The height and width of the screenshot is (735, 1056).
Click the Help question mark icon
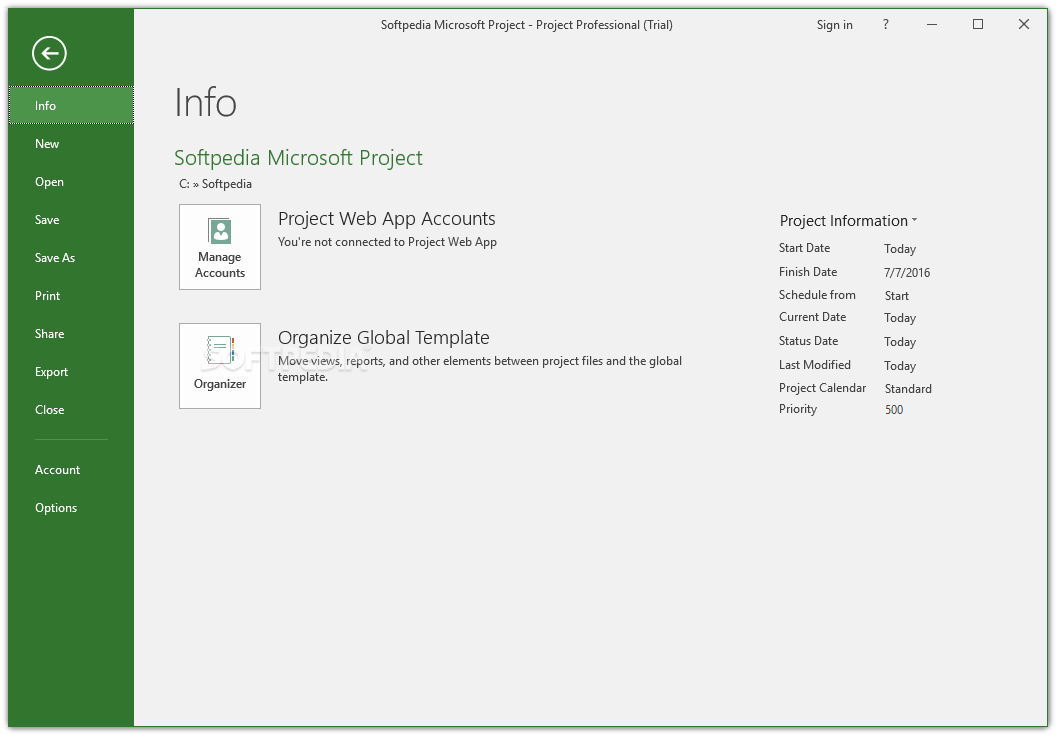pyautogui.click(x=886, y=25)
